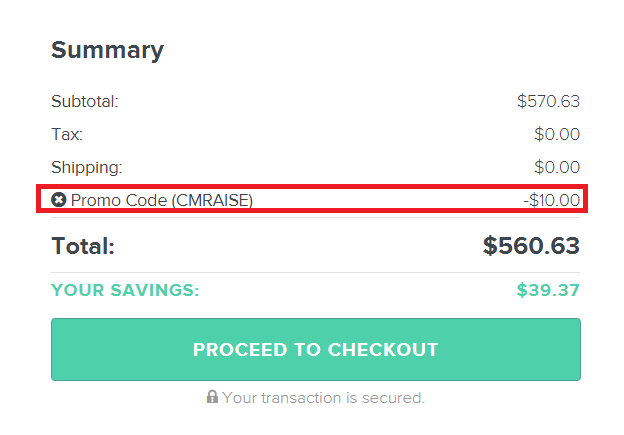Image resolution: width=624 pixels, height=435 pixels.
Task: Click the YOUR SAVINGS label
Action: (x=125, y=290)
